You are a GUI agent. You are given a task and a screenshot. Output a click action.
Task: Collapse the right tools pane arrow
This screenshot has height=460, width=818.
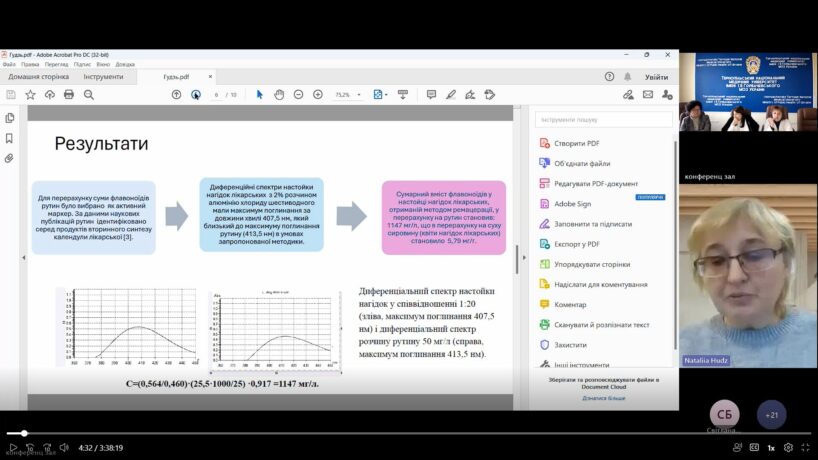coord(518,258)
